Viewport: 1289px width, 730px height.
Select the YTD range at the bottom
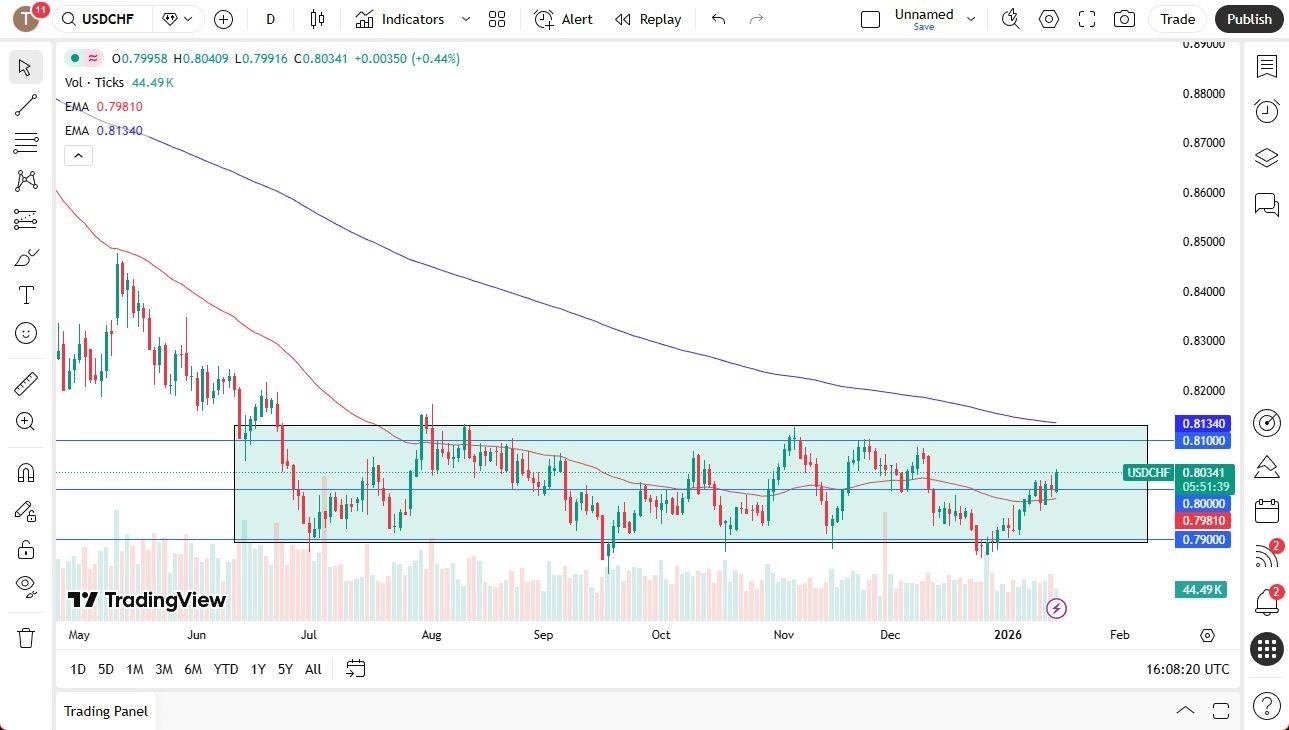pos(225,669)
